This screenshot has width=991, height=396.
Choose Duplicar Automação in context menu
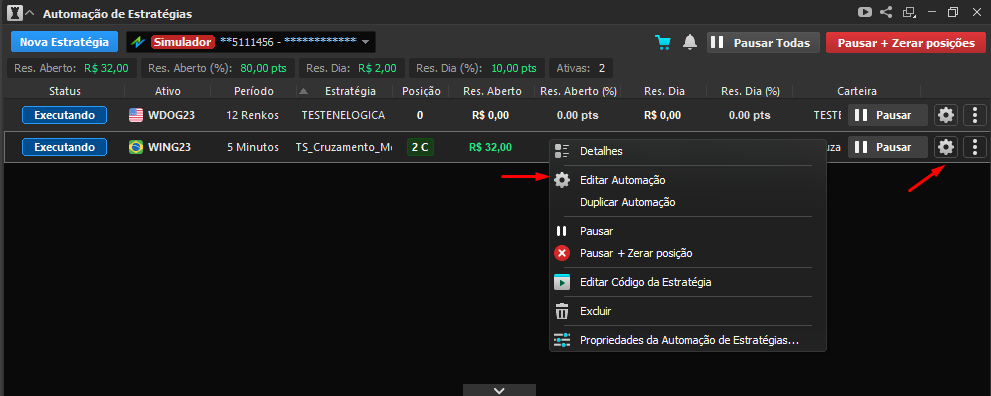[x=688, y=202]
